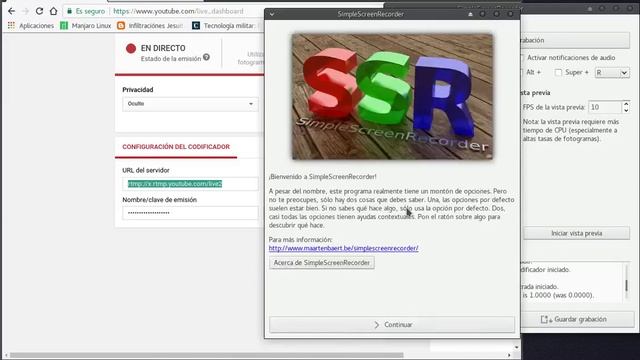Image resolution: width=640 pixels, height=360 pixels.
Task: Click Iniciar vista previa button
Action: coord(576,233)
